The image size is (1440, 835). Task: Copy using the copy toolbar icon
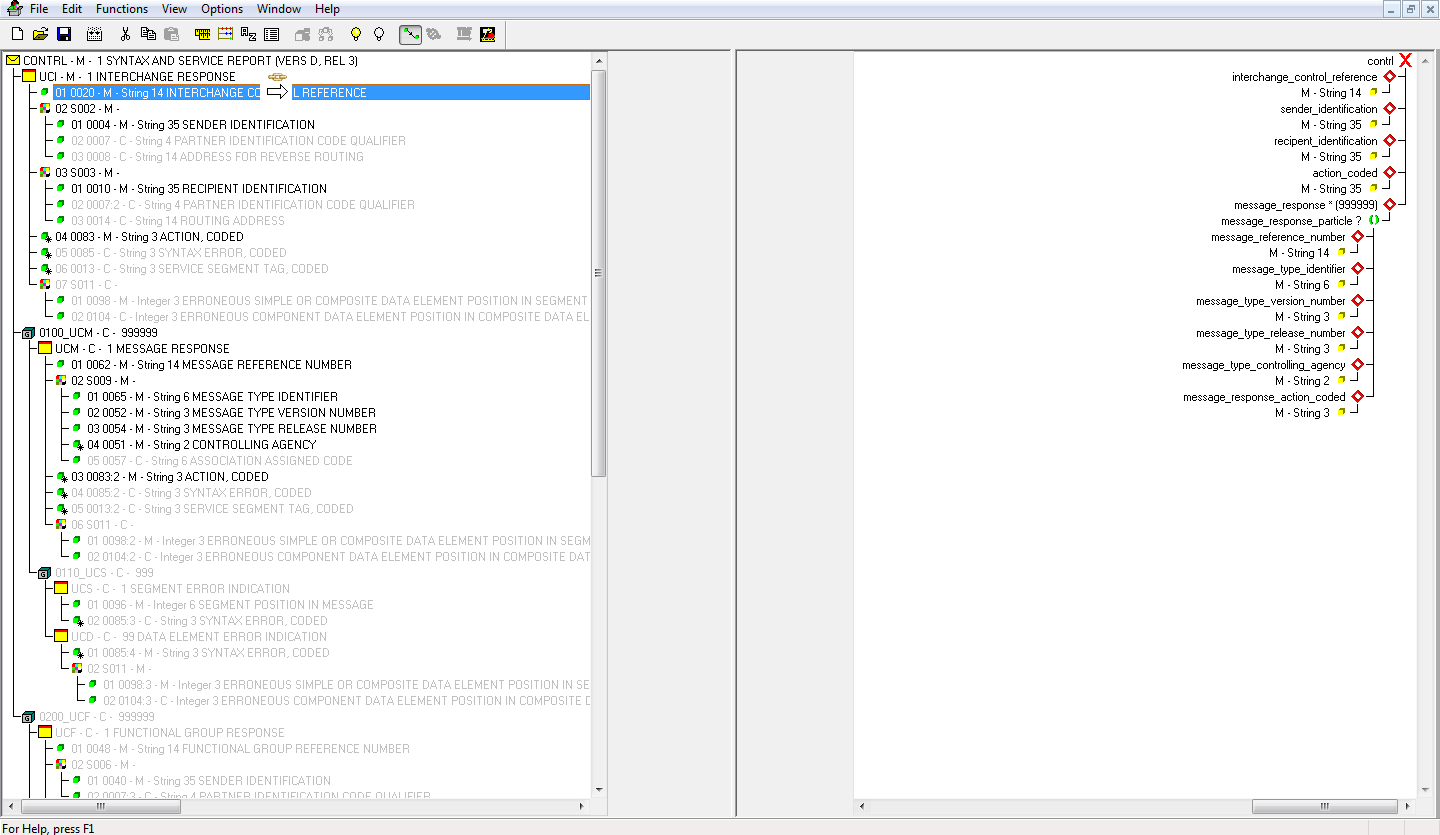click(149, 33)
